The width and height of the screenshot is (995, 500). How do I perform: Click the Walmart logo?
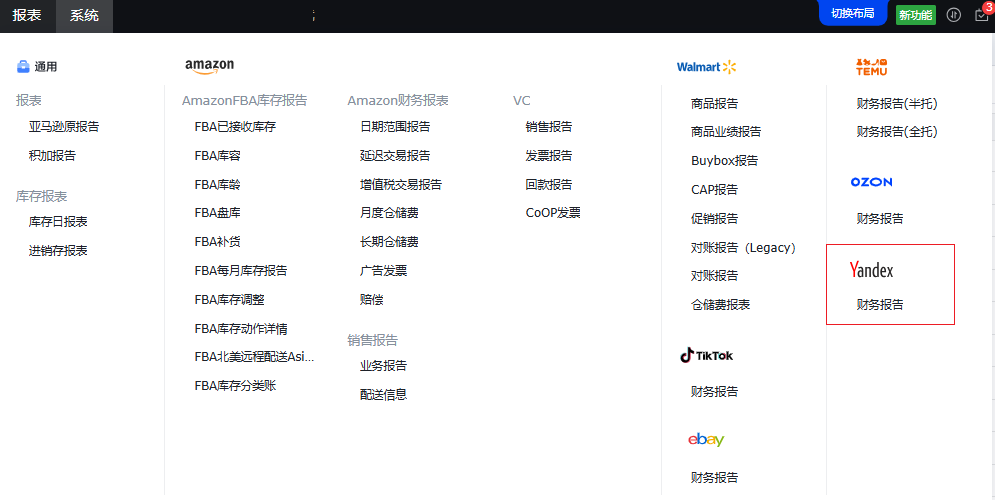pyautogui.click(x=706, y=67)
